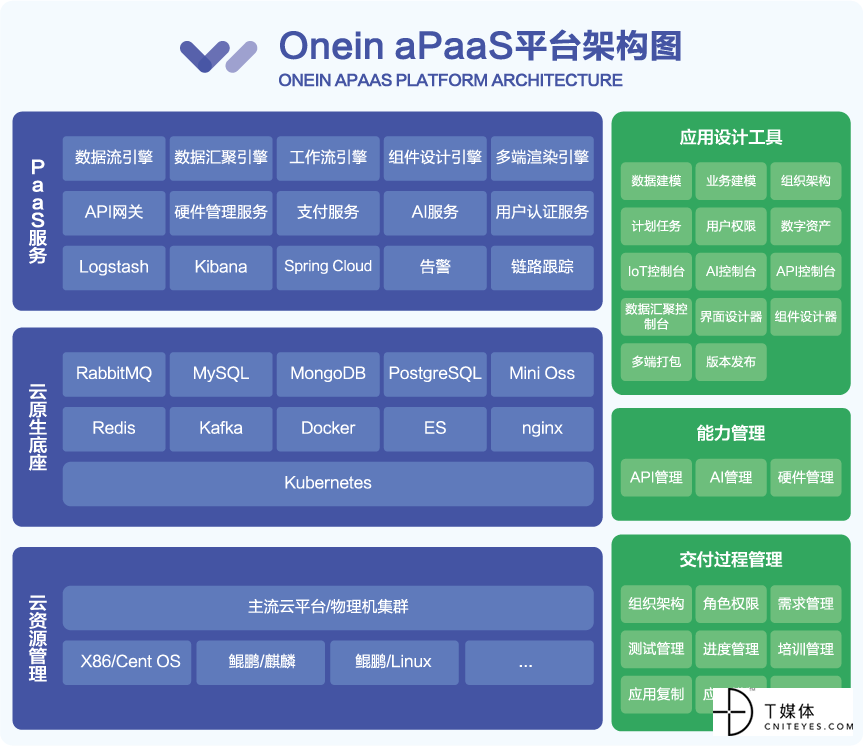Click the ONEIN APAAS PLATFORM ARCHITECTURE subtitle
Image resolution: width=863 pixels, height=746 pixels.
pos(450,80)
